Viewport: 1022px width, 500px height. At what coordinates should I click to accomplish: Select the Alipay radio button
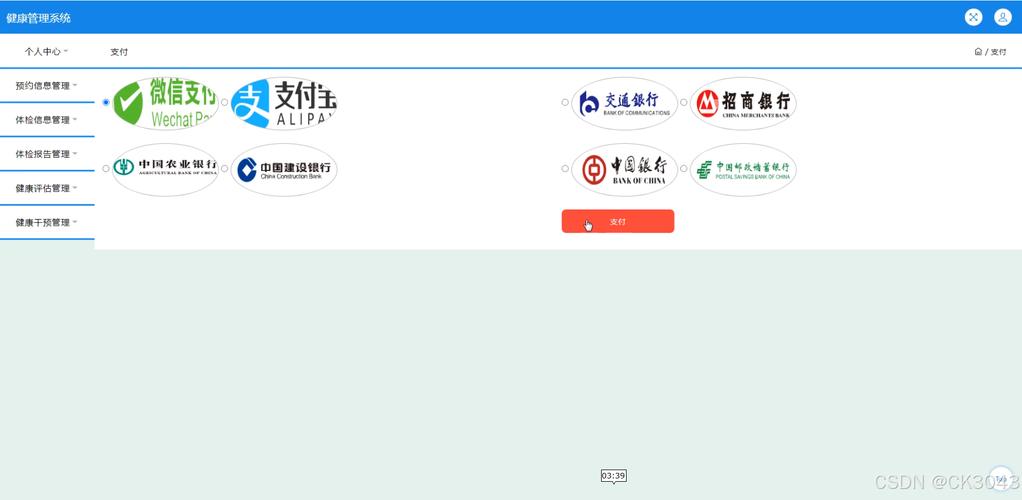point(225,102)
